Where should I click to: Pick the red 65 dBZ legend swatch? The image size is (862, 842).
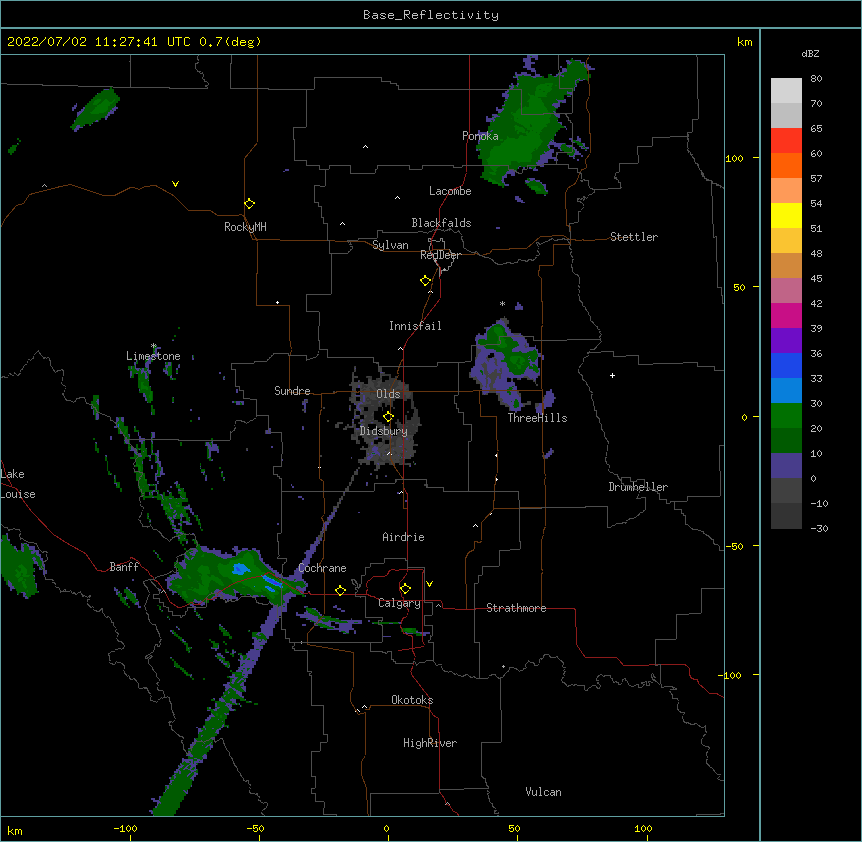pos(786,140)
